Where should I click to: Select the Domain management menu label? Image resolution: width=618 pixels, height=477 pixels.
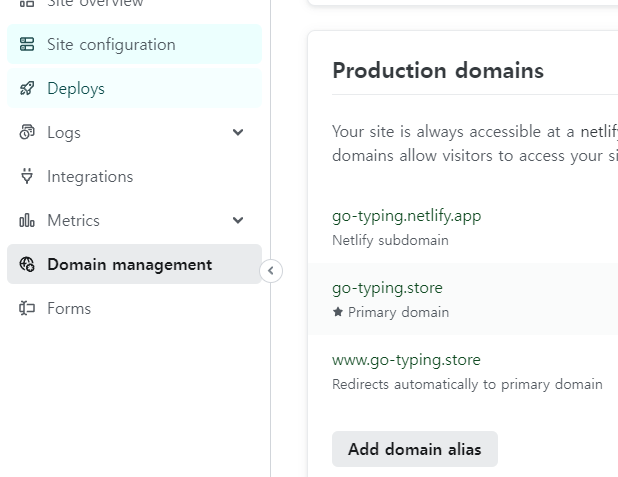(x=129, y=265)
